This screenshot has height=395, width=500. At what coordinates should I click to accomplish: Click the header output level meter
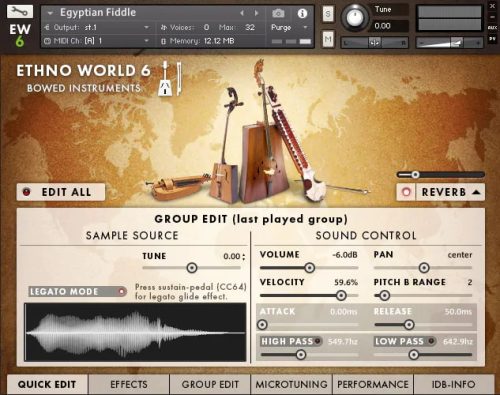click(449, 18)
